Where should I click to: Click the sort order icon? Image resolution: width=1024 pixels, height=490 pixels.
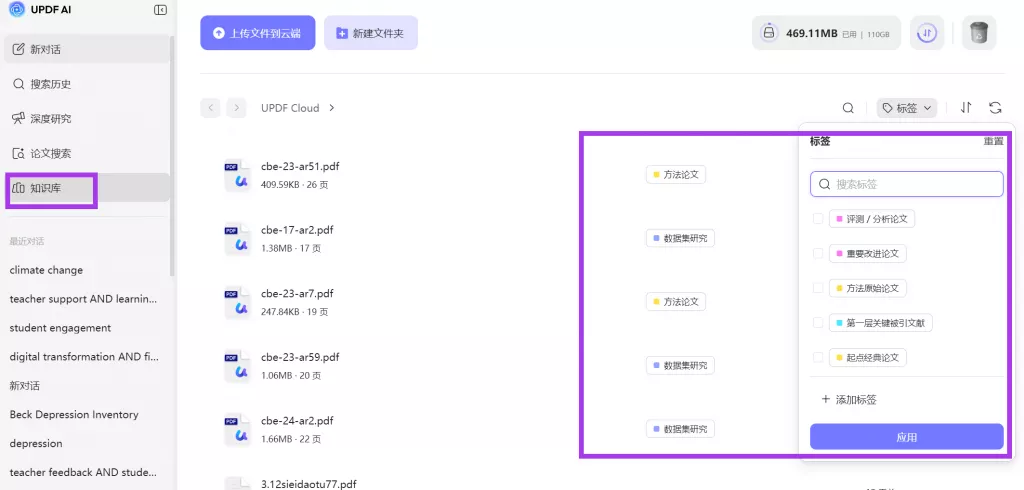[966, 108]
